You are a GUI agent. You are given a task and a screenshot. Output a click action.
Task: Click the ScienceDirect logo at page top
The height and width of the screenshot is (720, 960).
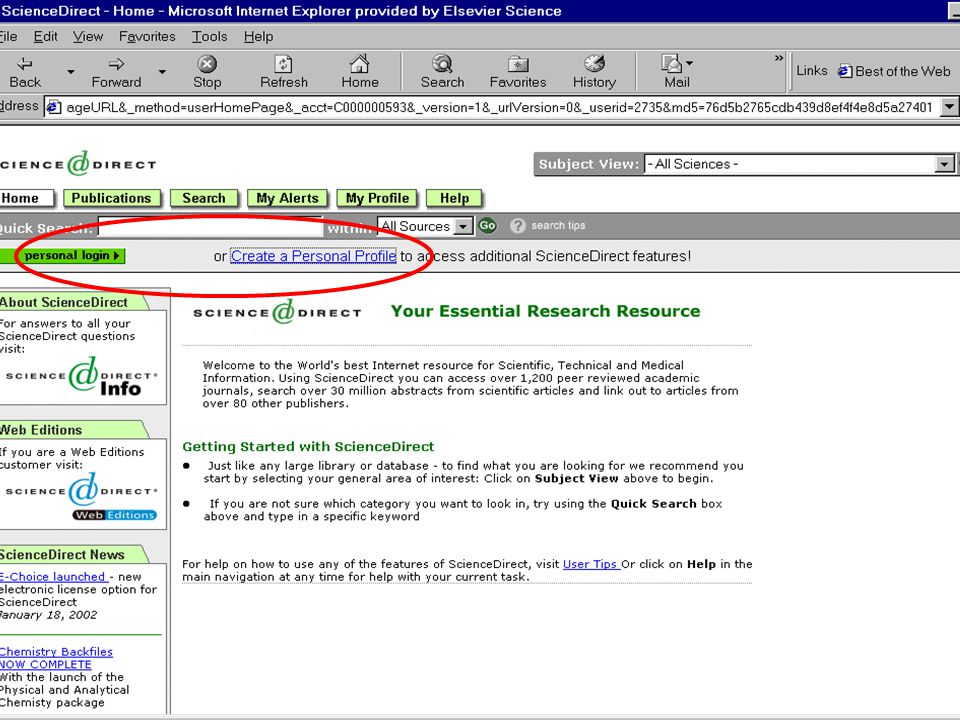coord(78,164)
